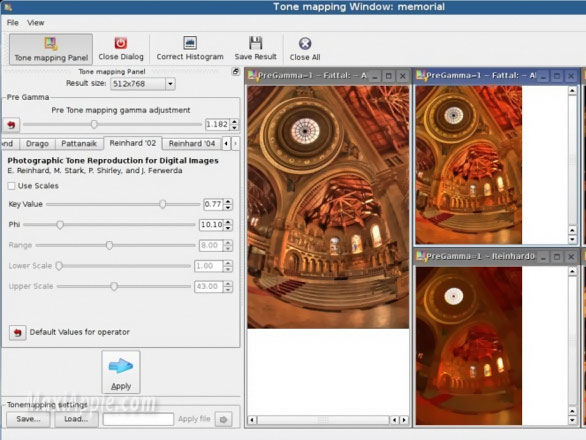The width and height of the screenshot is (586, 440).
Task: Click the Key Value slider handle
Action: (163, 204)
